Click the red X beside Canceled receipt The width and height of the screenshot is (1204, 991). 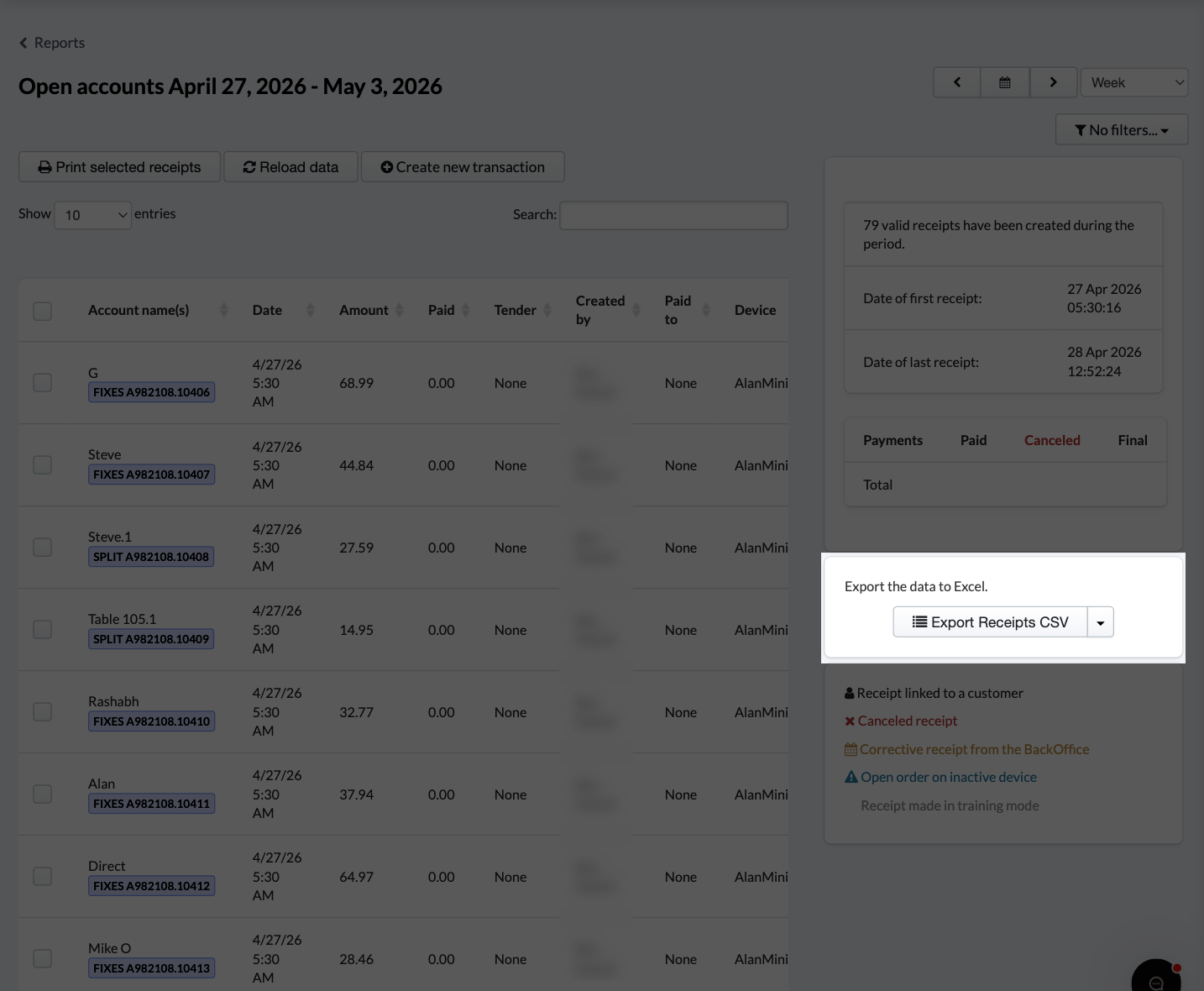[x=849, y=720]
